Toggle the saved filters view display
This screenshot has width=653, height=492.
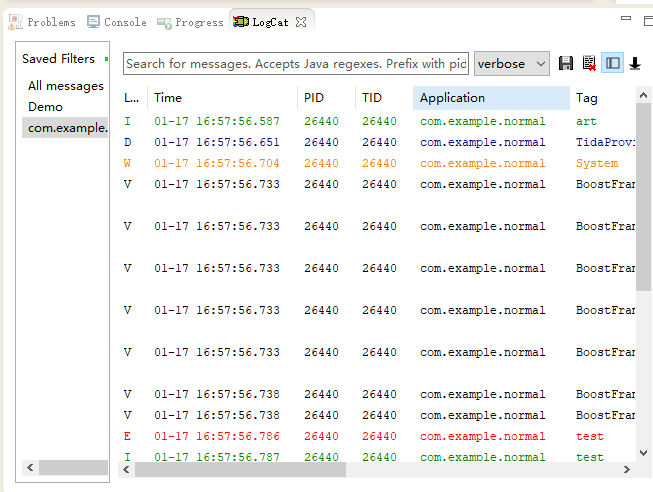coord(612,63)
